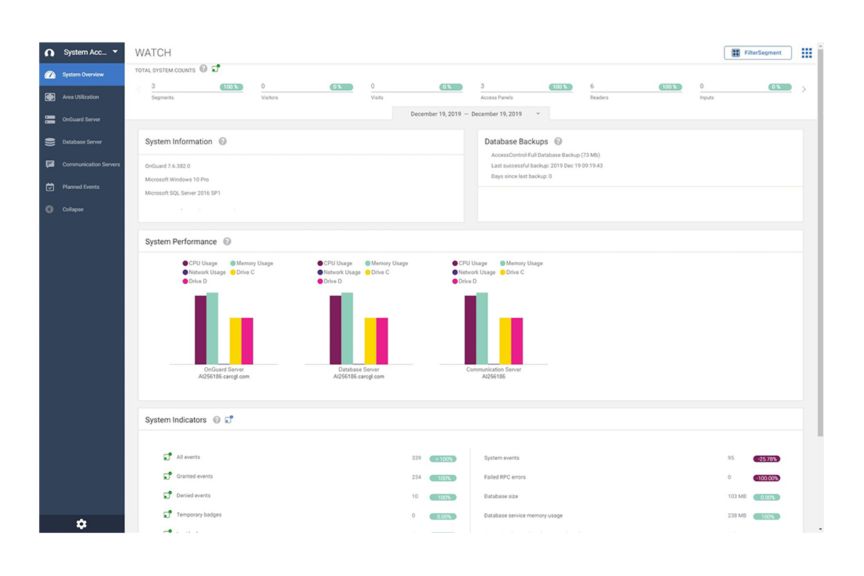Click the System Performance help icon
This screenshot has width=864, height=576.
pyautogui.click(x=227, y=241)
